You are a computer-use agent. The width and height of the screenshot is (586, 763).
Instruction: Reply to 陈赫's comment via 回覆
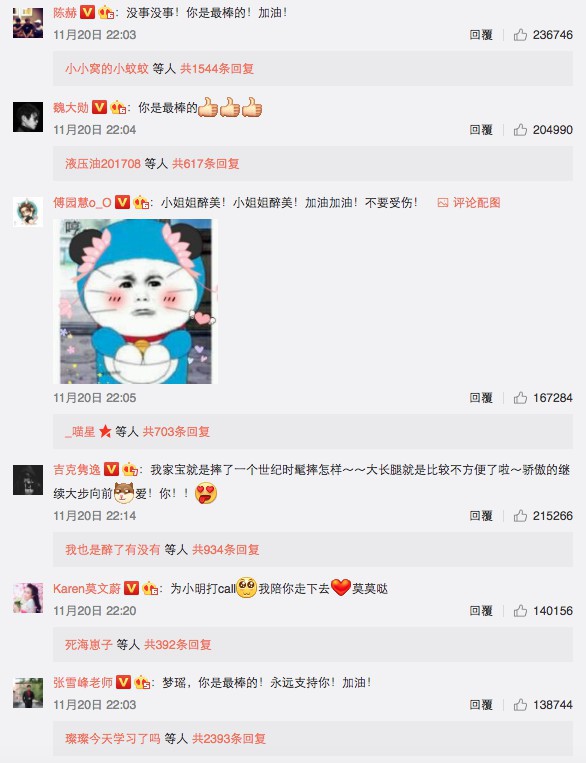(481, 35)
